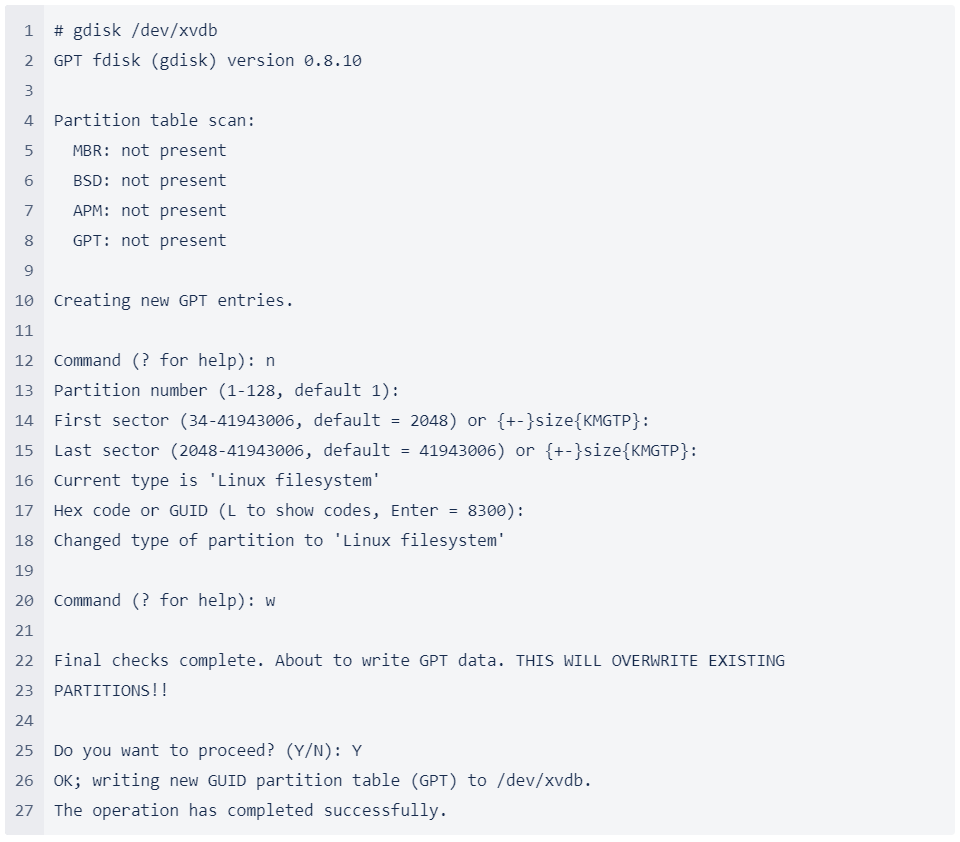The width and height of the screenshot is (960, 842).
Task: Click the 'Last sector' prompt line
Action: [x=375, y=450]
